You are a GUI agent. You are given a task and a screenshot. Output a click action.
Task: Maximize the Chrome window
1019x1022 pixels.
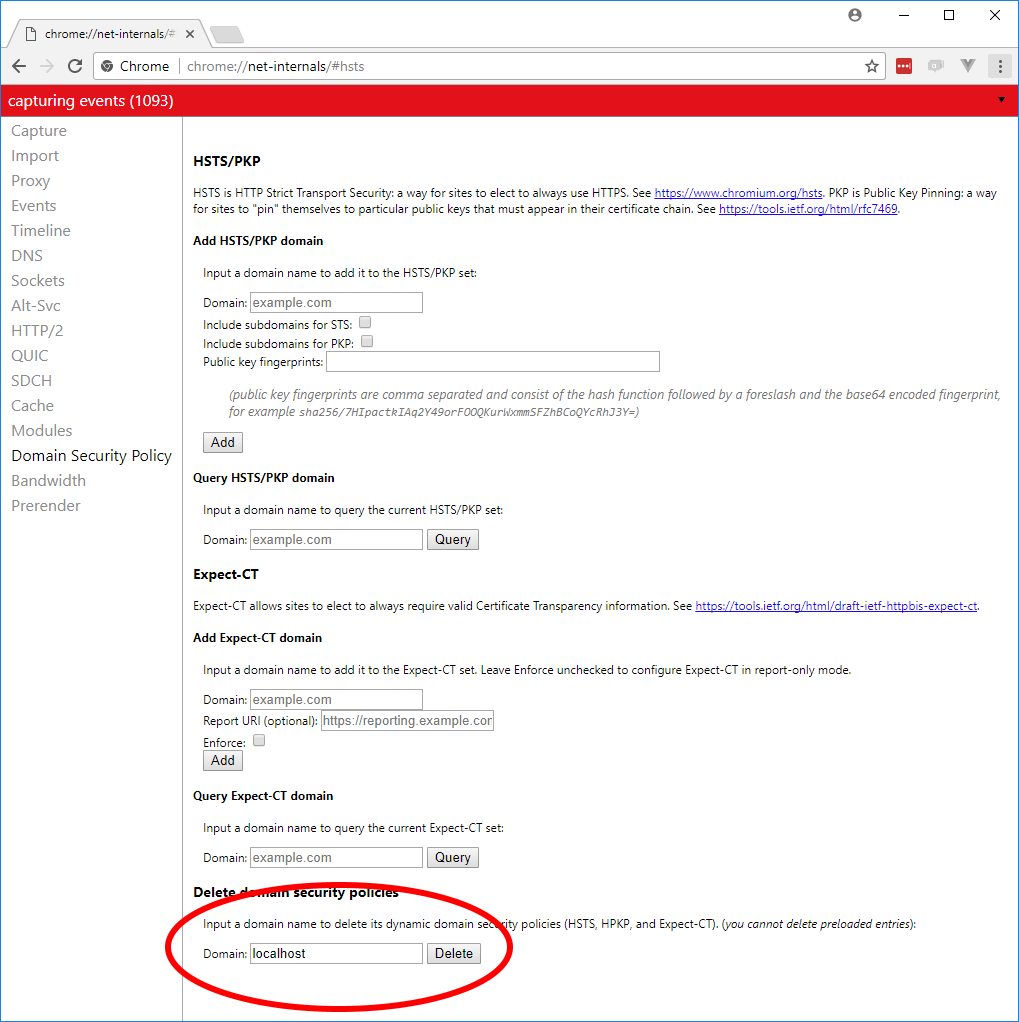point(949,15)
